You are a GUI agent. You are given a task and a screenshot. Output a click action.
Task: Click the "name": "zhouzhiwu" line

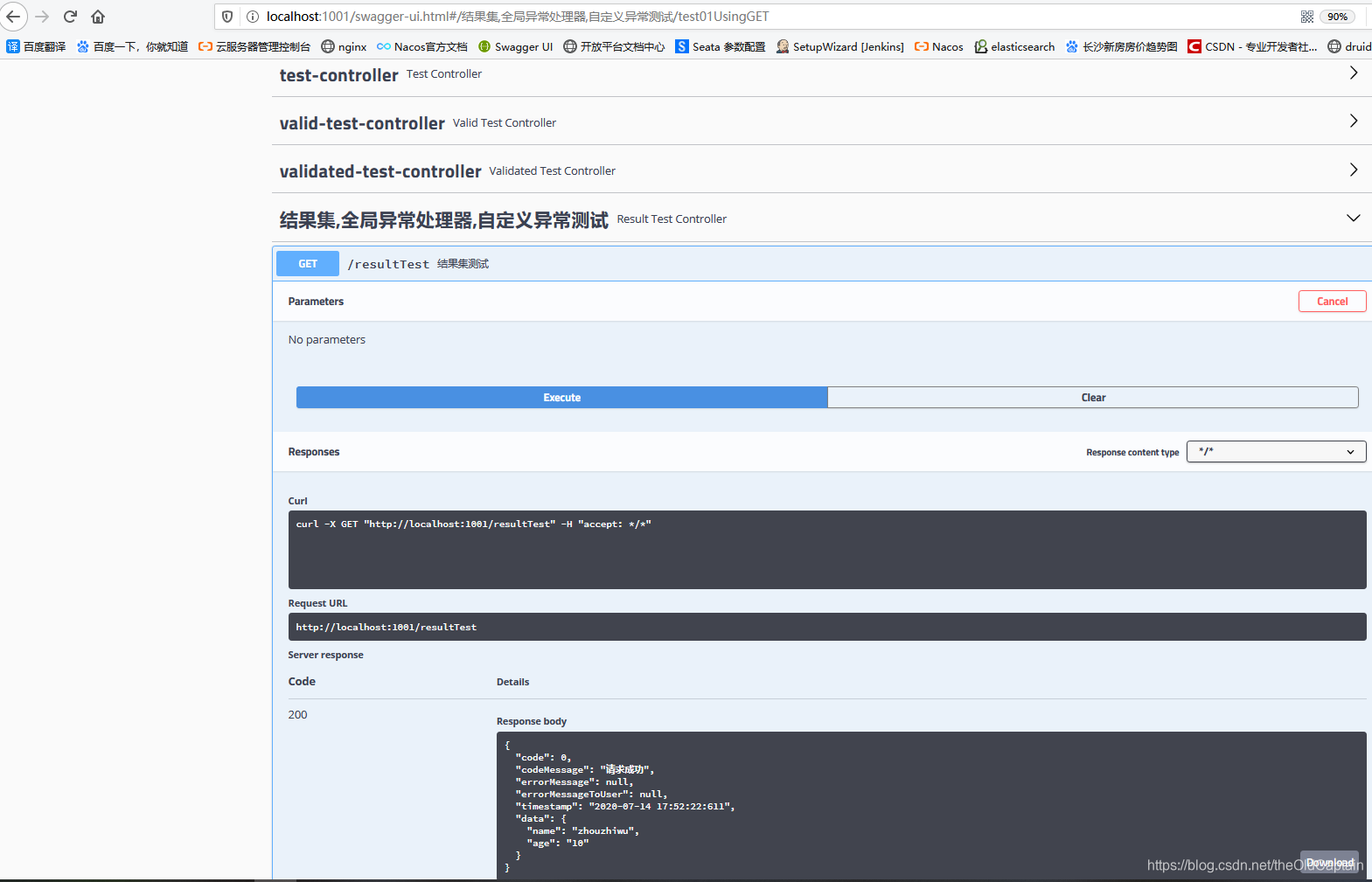583,831
